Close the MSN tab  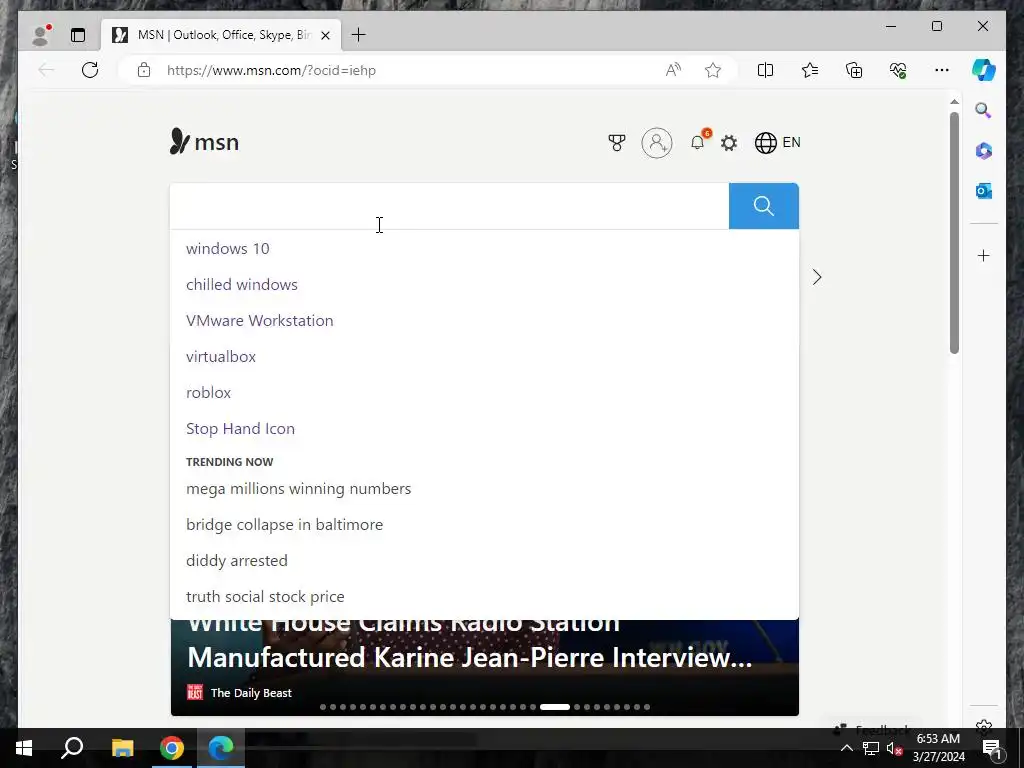[325, 35]
